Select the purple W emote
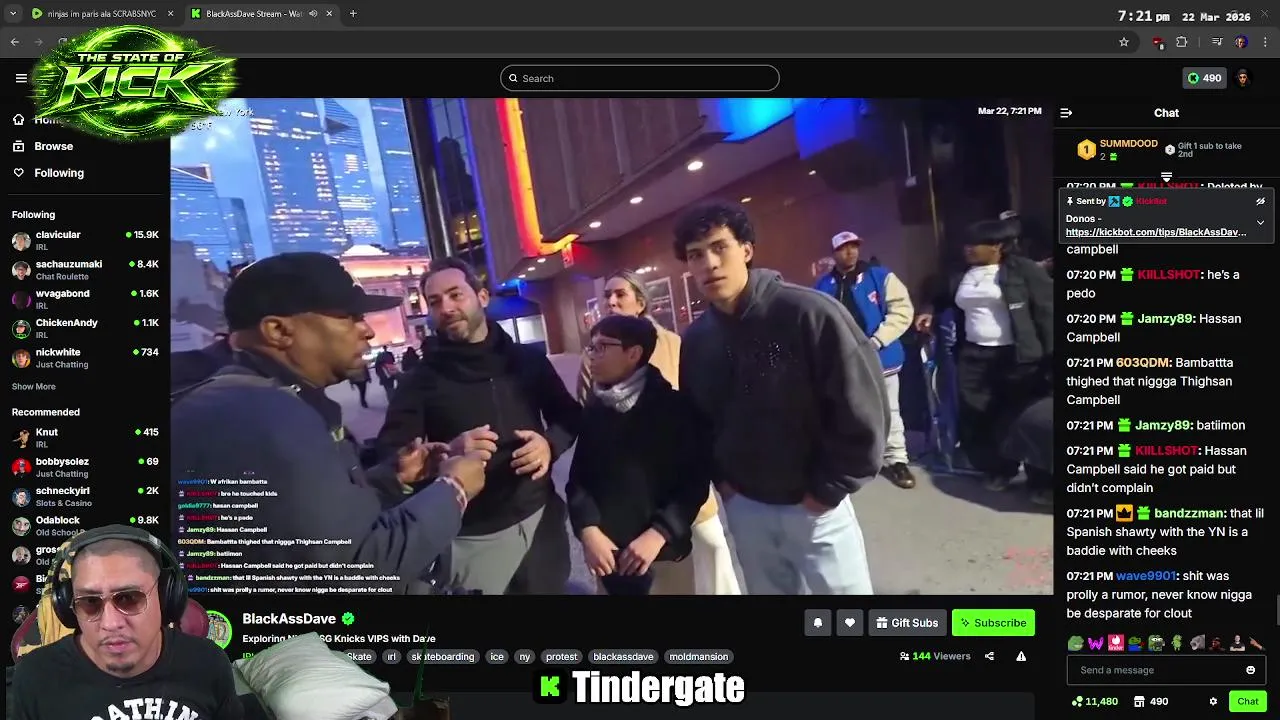Screen dimensions: 1280x720 (1096, 643)
